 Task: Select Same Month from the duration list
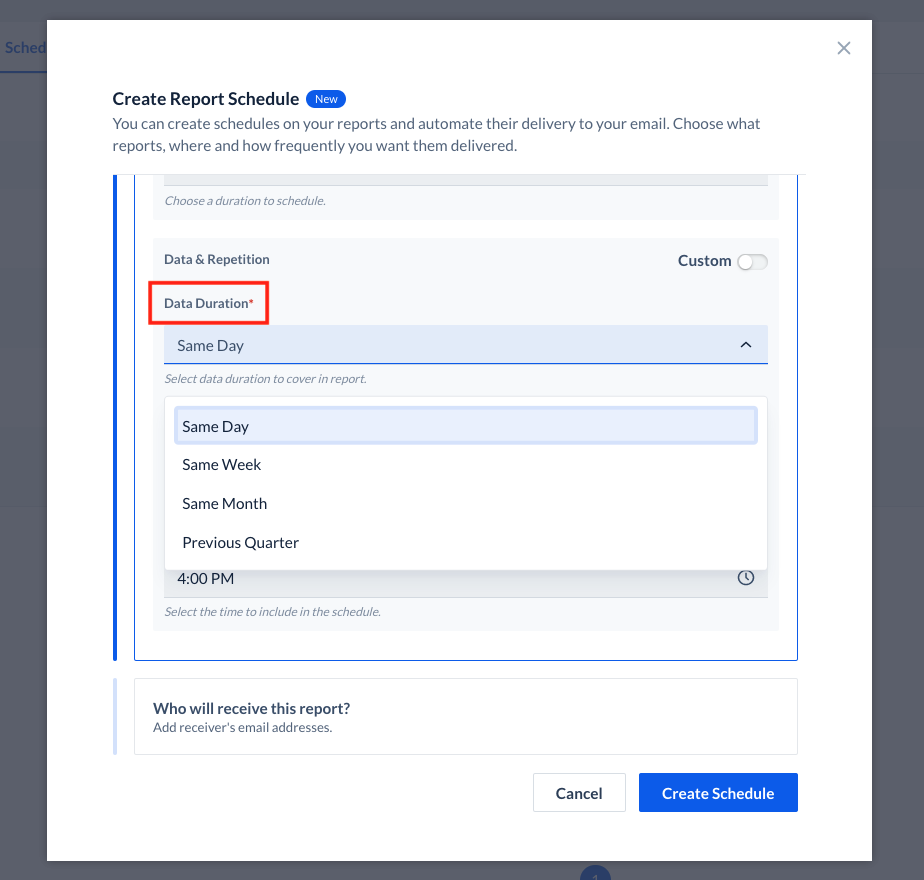pyautogui.click(x=224, y=503)
